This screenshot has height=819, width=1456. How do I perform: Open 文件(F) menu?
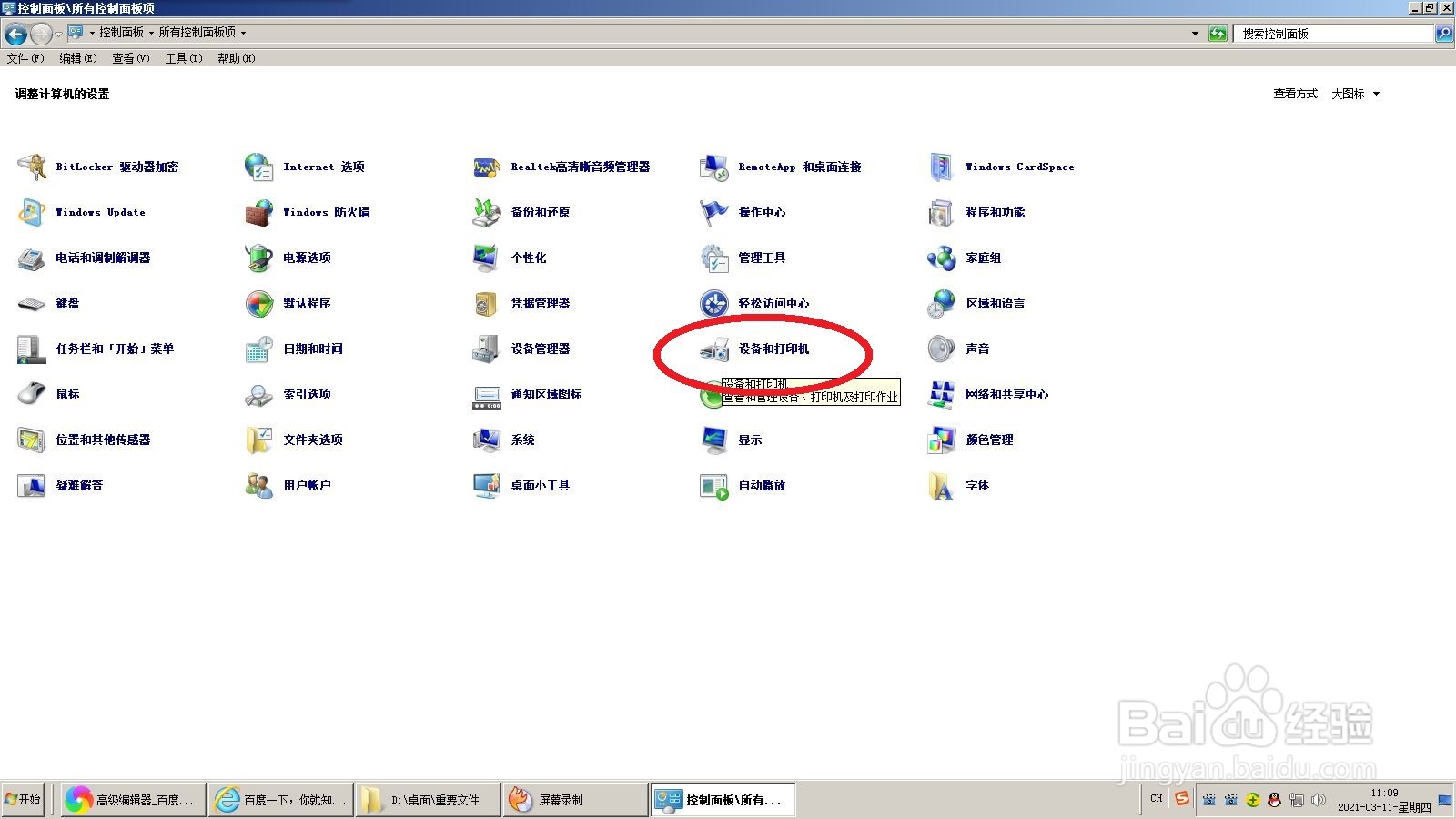point(25,58)
